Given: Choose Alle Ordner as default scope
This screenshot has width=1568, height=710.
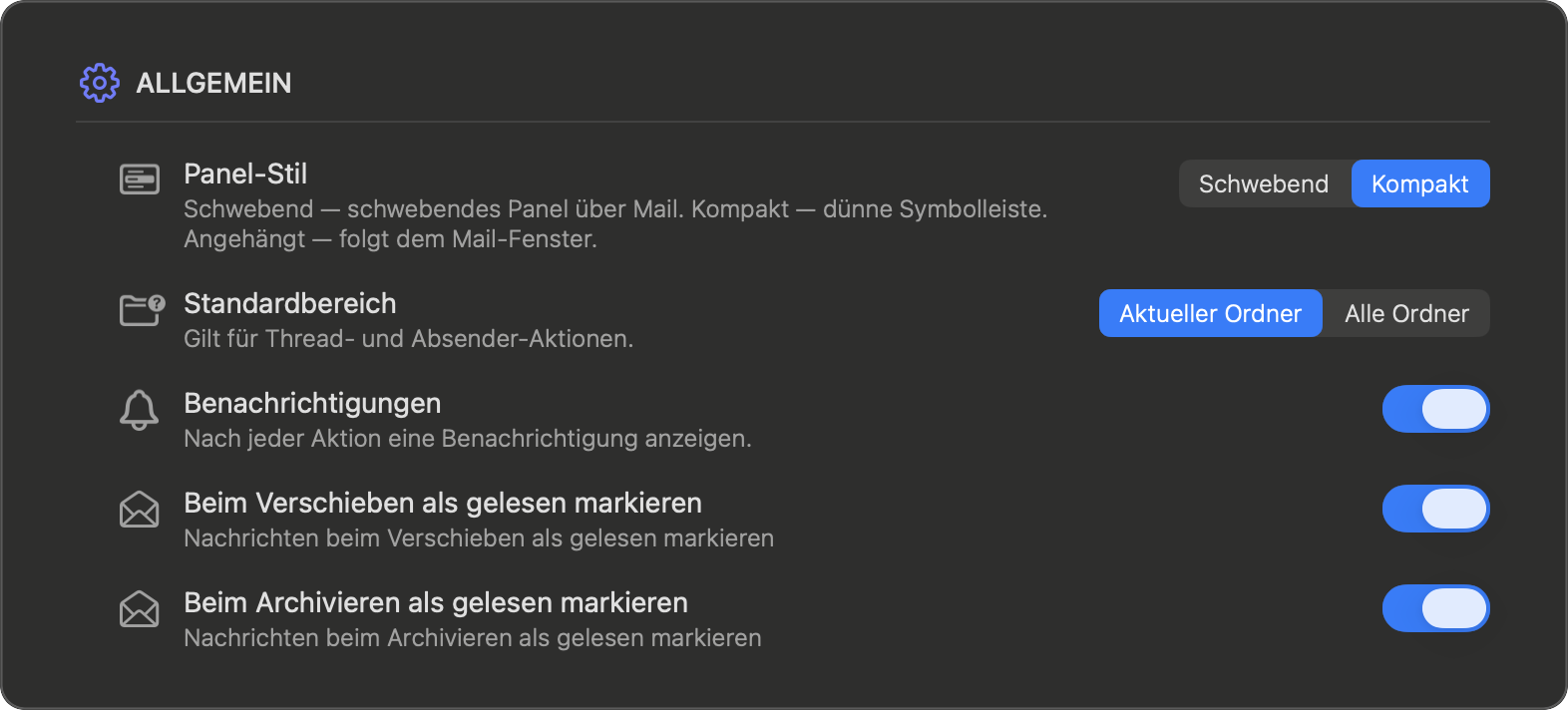Looking at the screenshot, I should pos(1406,313).
